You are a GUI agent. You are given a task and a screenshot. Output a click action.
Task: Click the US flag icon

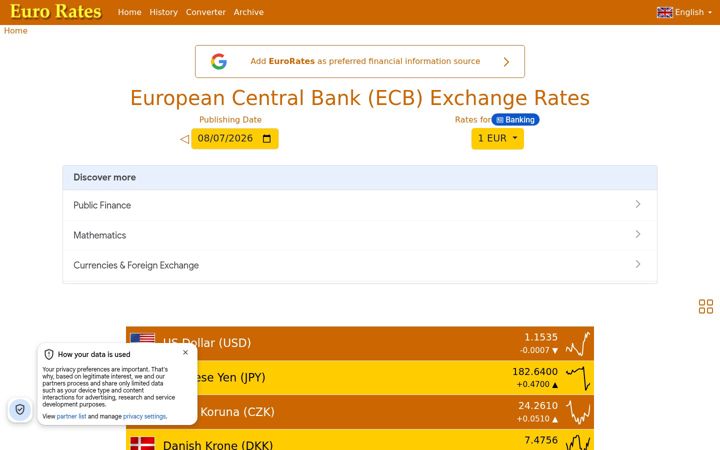point(142,339)
